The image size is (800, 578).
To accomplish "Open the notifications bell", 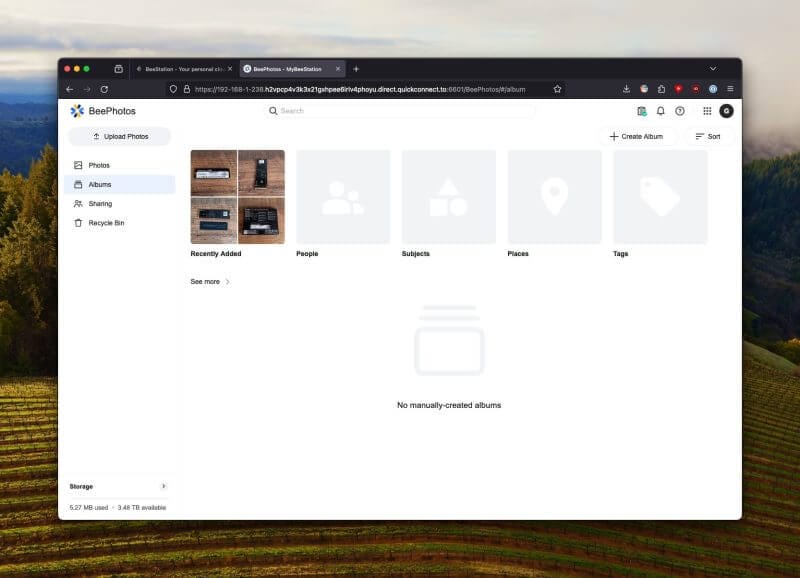I will (659, 111).
